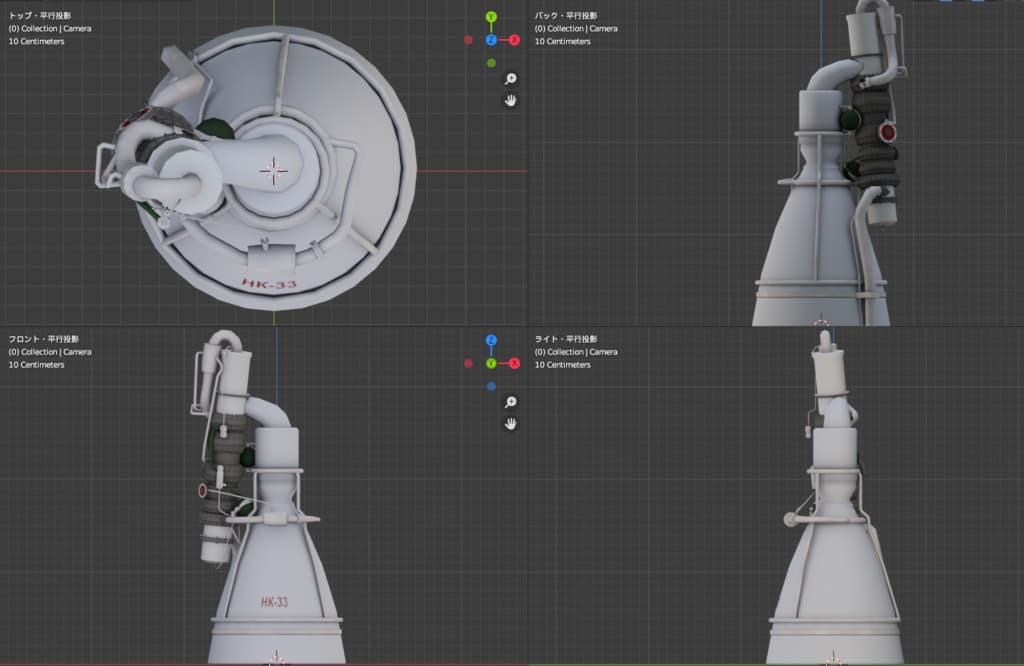Click the pan hand icon in the Top view
The width and height of the screenshot is (1024, 666).
point(510,101)
